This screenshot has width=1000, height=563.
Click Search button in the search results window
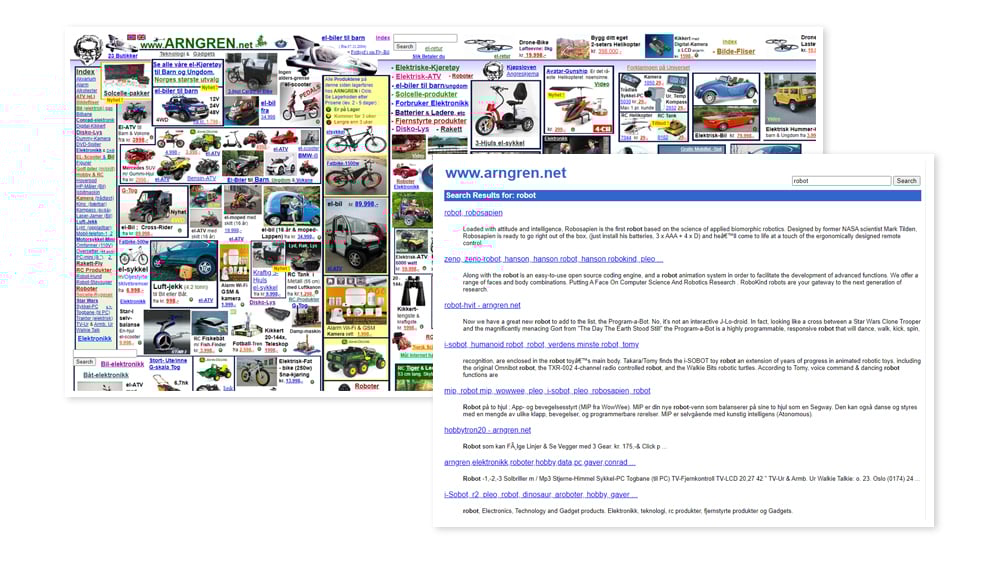906,181
